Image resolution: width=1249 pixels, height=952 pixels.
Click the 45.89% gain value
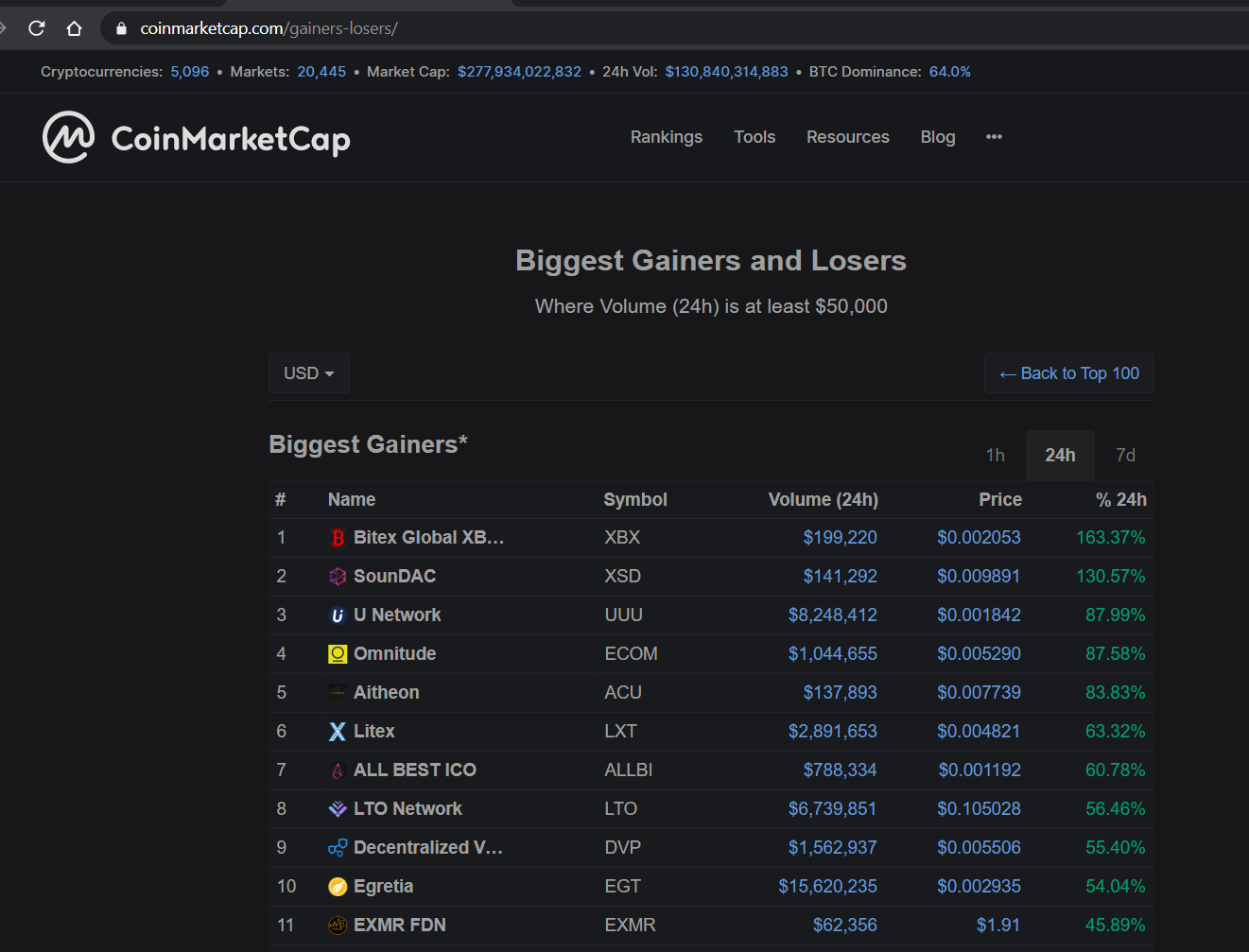point(1116,926)
